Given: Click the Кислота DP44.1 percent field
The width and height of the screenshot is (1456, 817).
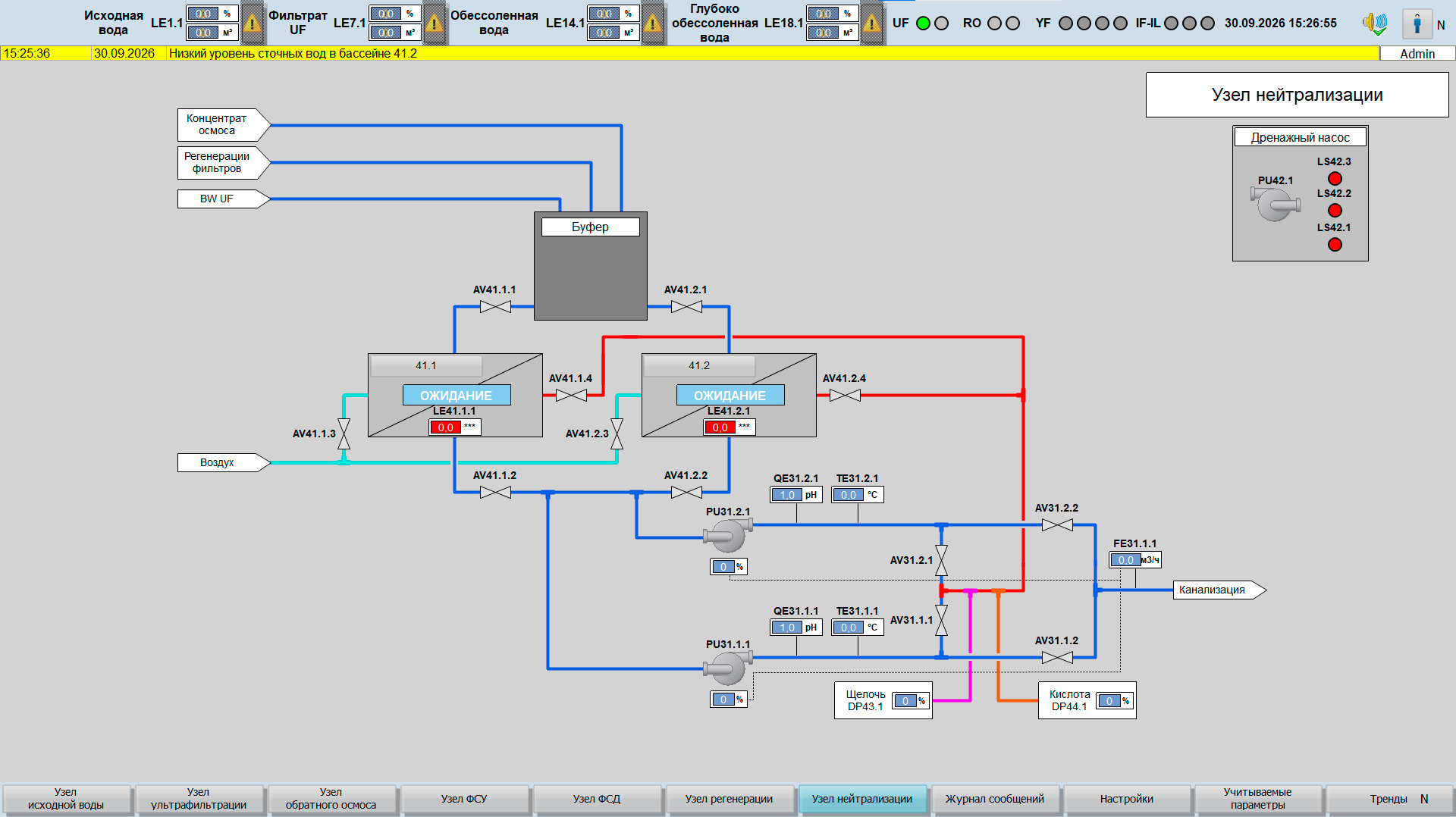Looking at the screenshot, I should pyautogui.click(x=1109, y=701).
